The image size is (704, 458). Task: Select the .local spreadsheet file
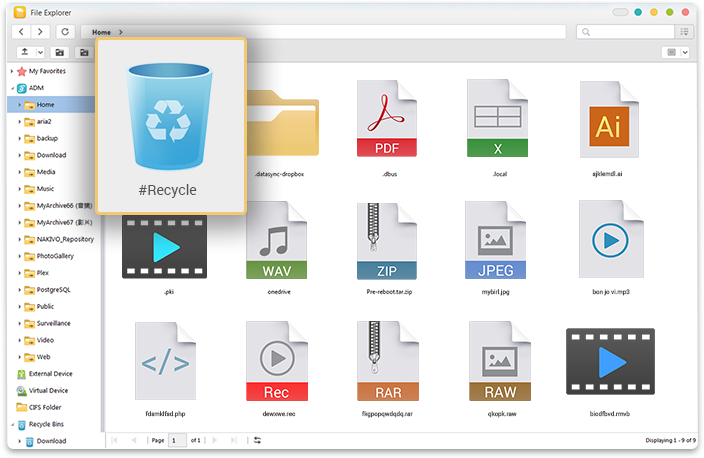point(497,127)
